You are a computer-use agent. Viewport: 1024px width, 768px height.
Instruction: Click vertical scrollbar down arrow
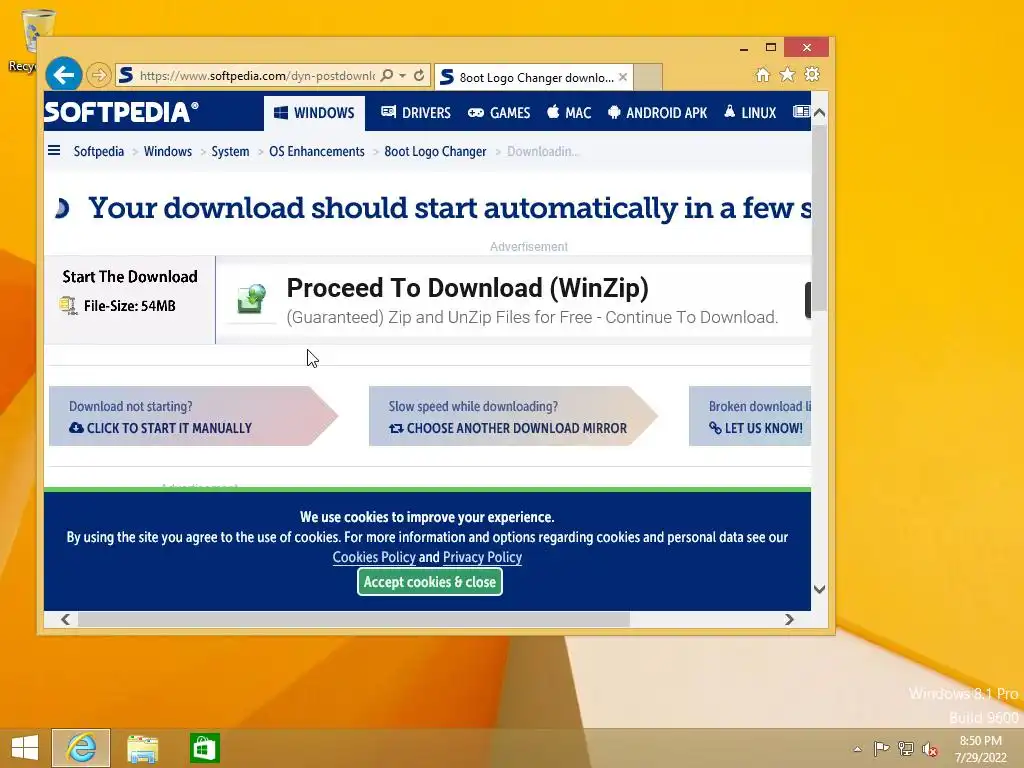click(819, 589)
